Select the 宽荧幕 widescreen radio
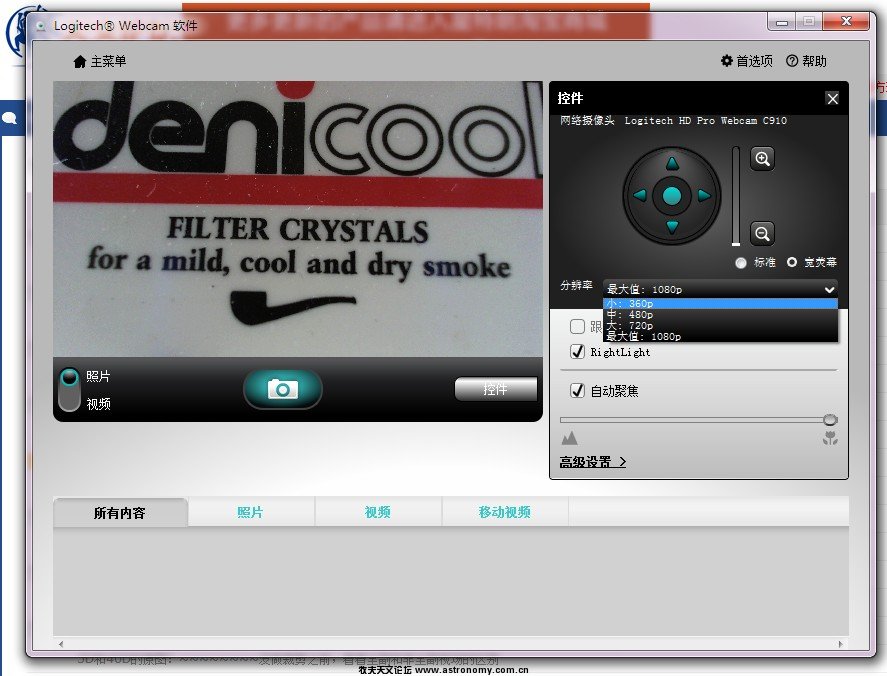The height and width of the screenshot is (676, 887). point(792,262)
